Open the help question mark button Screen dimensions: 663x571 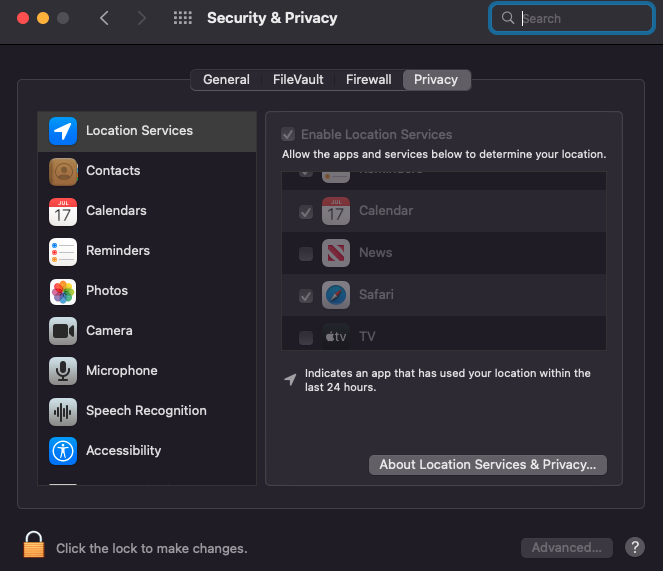point(635,547)
